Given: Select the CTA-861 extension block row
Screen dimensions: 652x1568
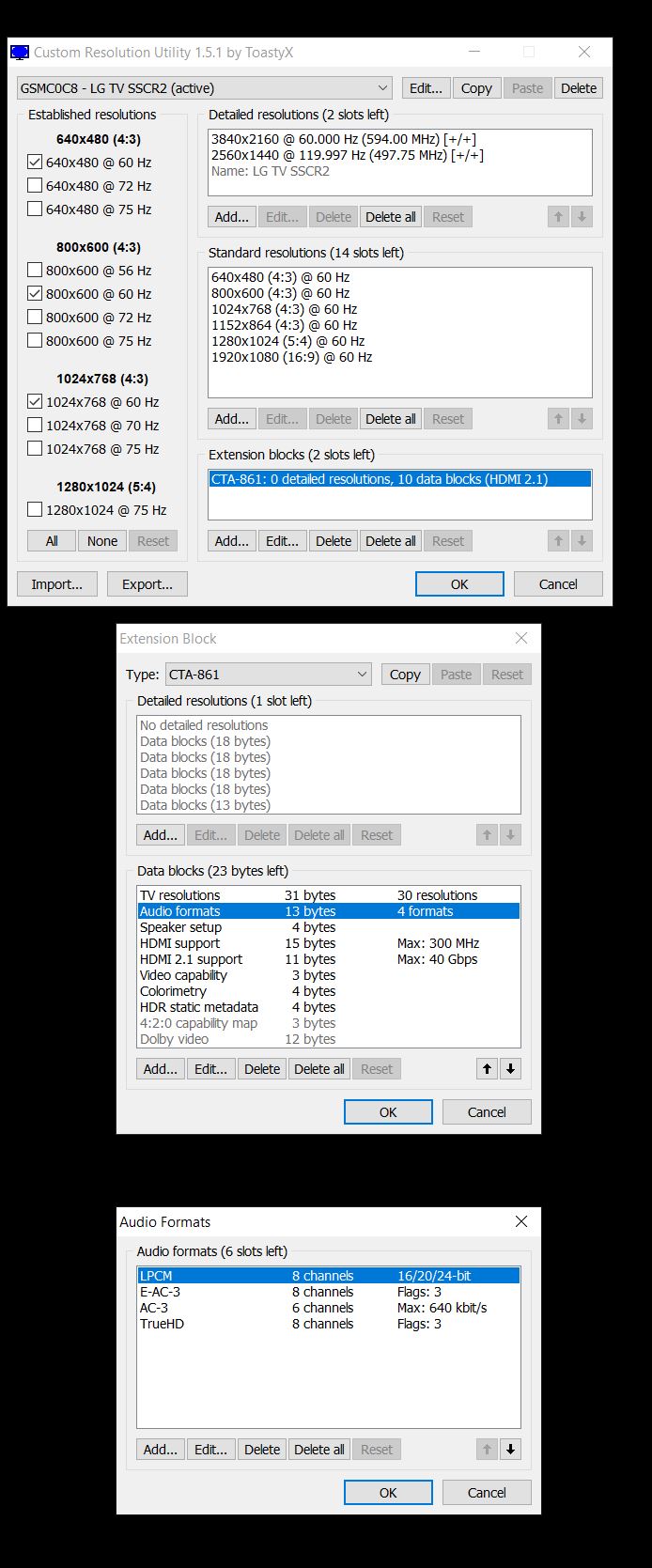Looking at the screenshot, I should click(x=399, y=479).
